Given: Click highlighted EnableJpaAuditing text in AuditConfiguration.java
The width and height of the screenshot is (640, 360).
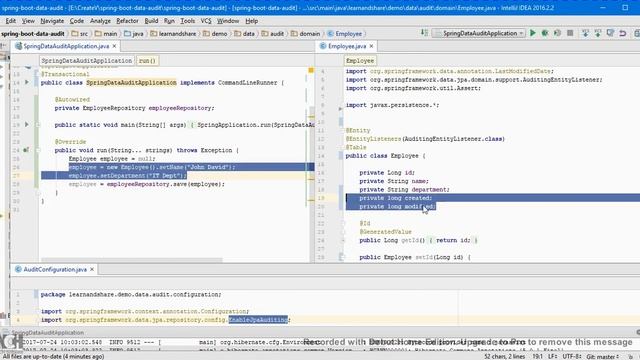Looking at the screenshot, I should (258, 320).
